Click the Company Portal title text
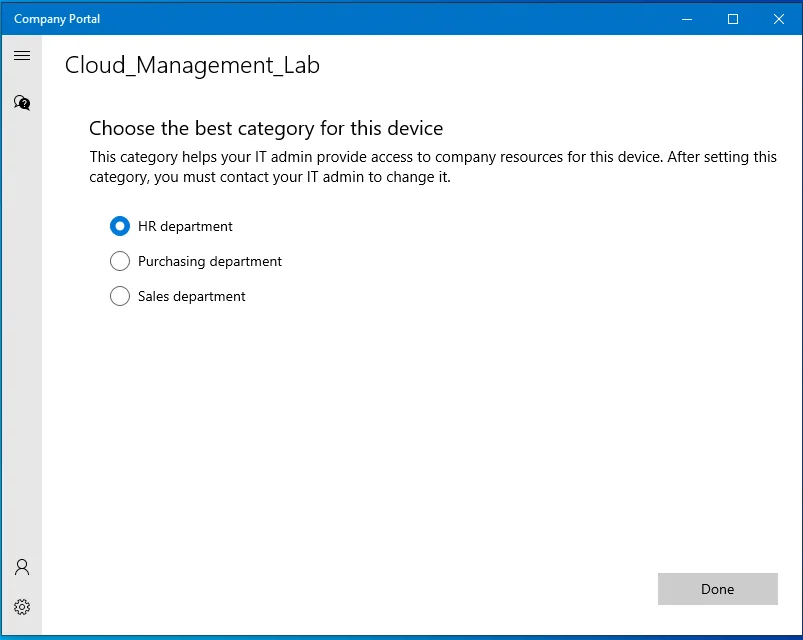The height and width of the screenshot is (640, 803). point(57,19)
